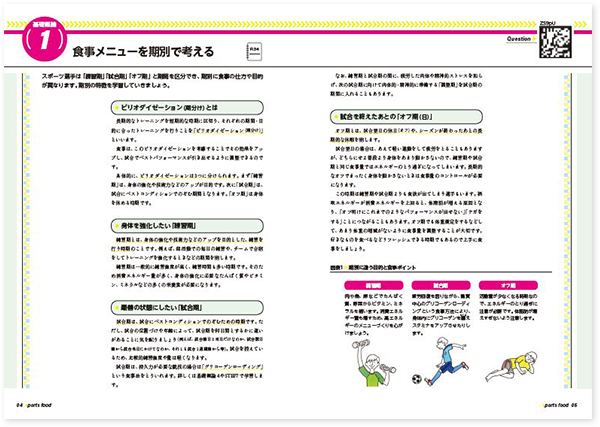The width and height of the screenshot is (600, 427).
Task: Click the pink 試合期 label in the chart
Action: pos(441,285)
